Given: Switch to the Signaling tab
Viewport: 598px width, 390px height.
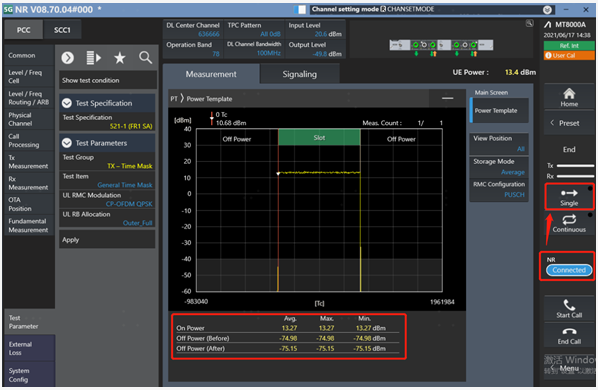Looking at the screenshot, I should tap(299, 74).
